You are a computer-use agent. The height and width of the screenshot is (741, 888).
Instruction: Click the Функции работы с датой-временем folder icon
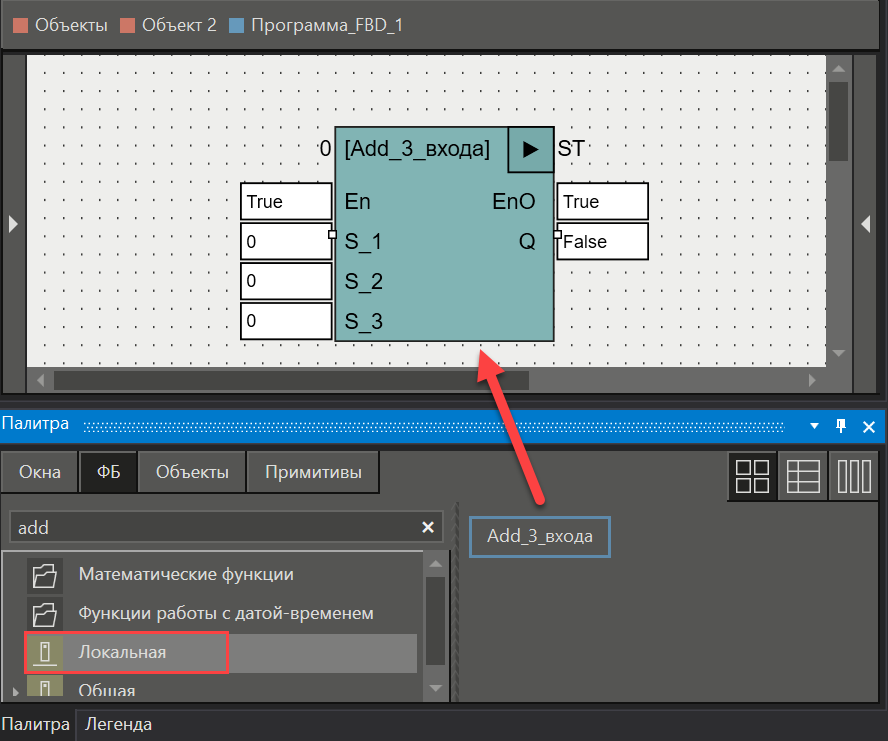pyautogui.click(x=44, y=613)
